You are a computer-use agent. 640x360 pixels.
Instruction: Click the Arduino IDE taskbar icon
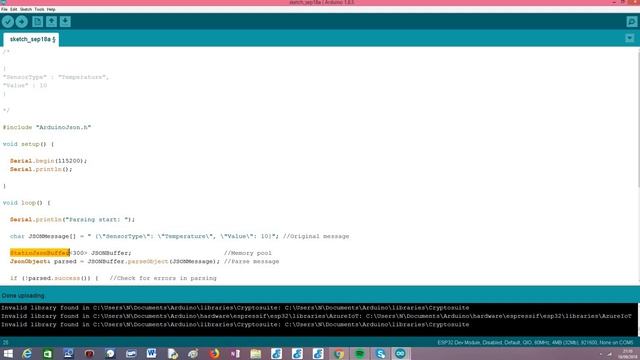pos(400,353)
